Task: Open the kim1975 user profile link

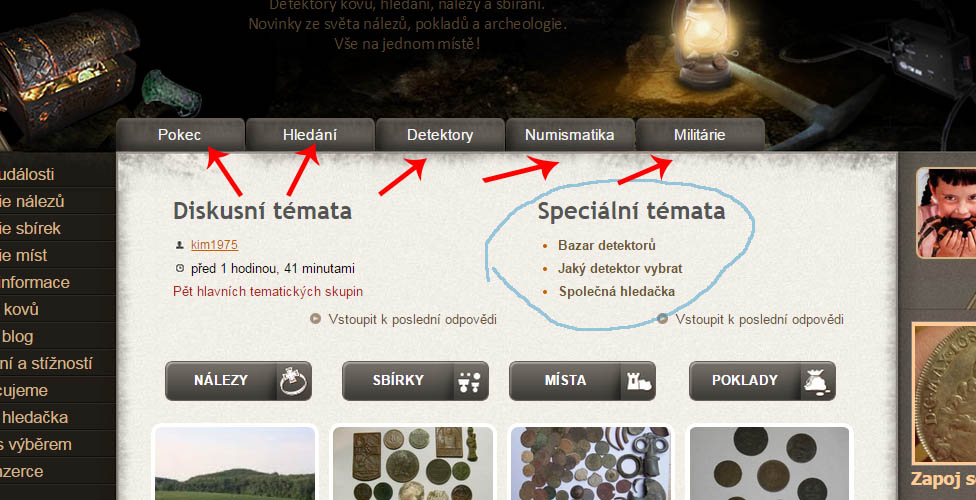Action: click(x=214, y=245)
